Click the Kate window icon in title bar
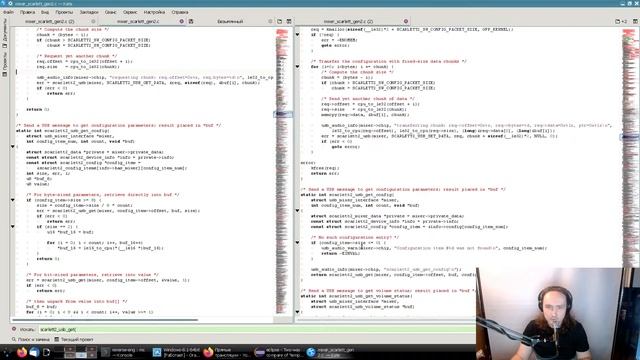 pyautogui.click(x=4, y=3)
